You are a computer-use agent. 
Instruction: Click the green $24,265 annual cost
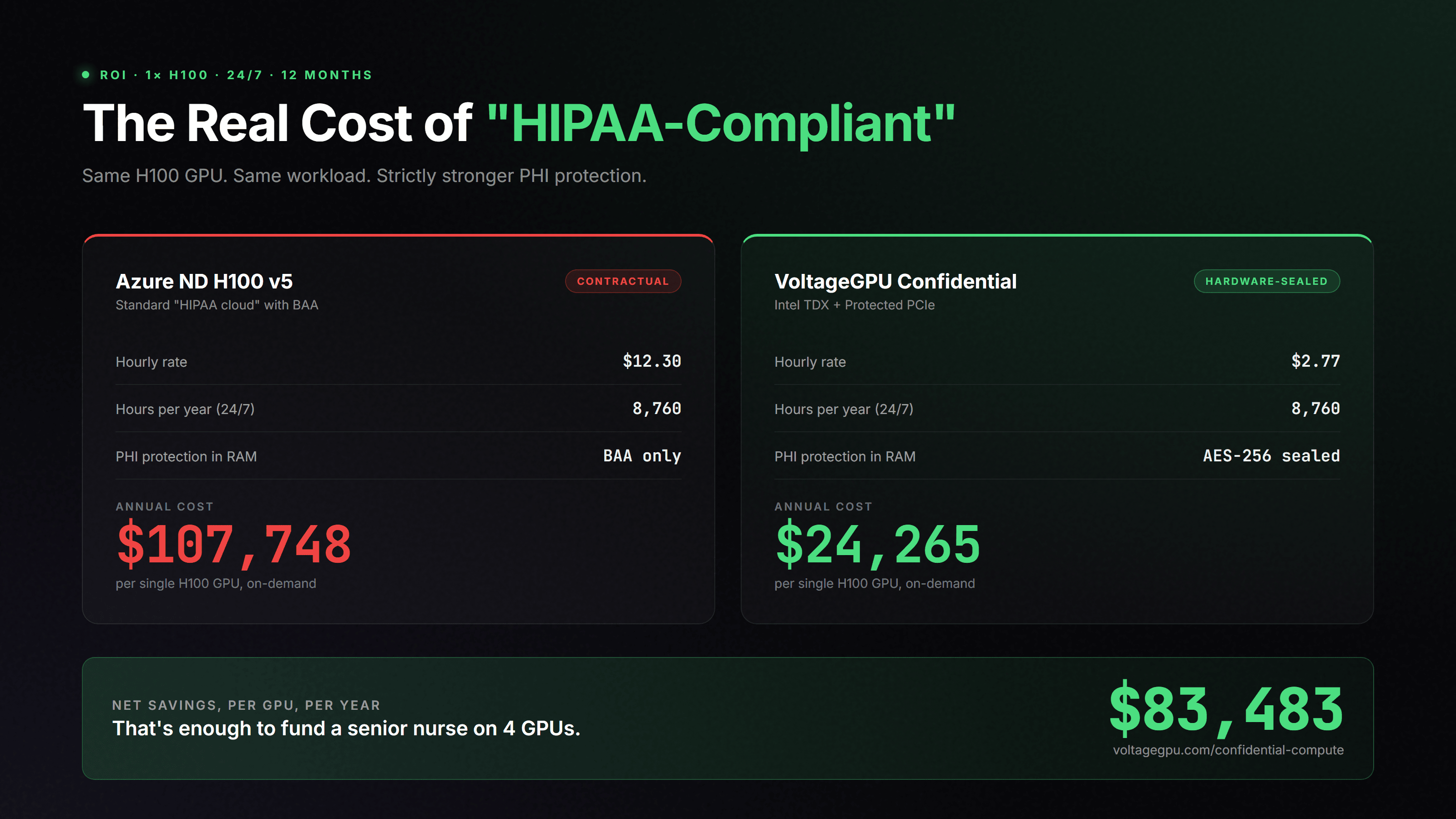877,544
